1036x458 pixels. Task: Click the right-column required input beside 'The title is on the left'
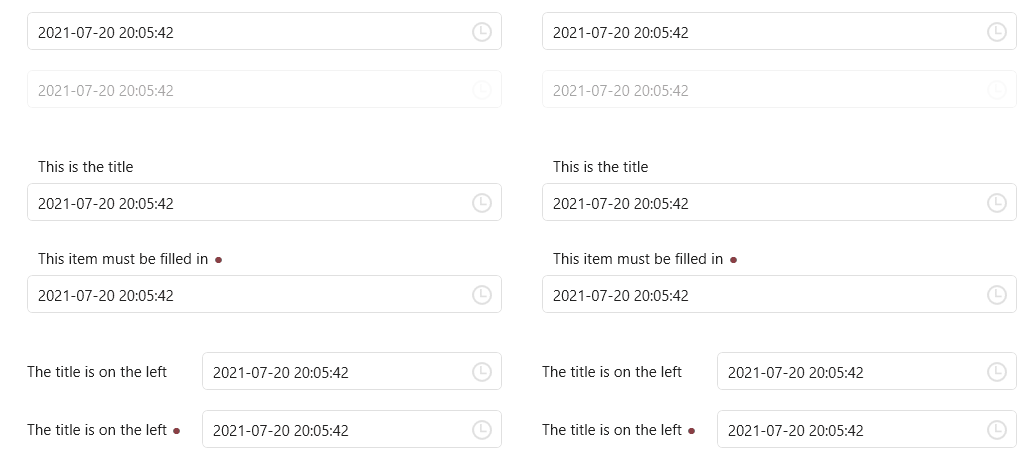[866, 429]
